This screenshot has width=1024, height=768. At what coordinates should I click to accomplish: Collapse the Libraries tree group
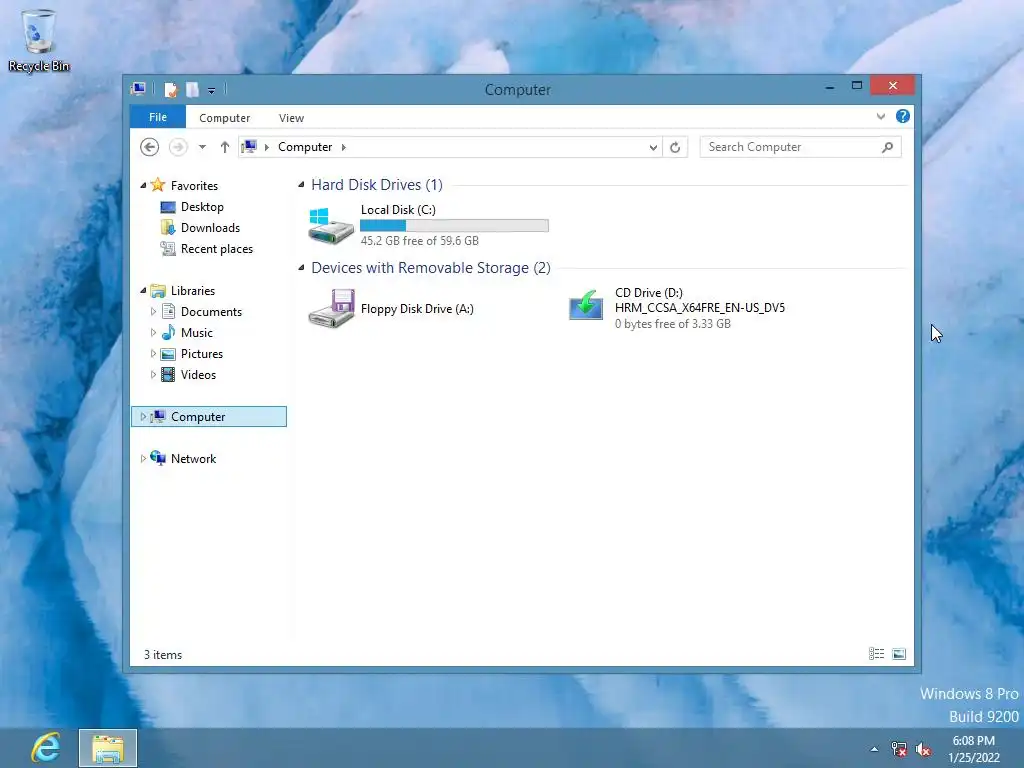point(143,291)
